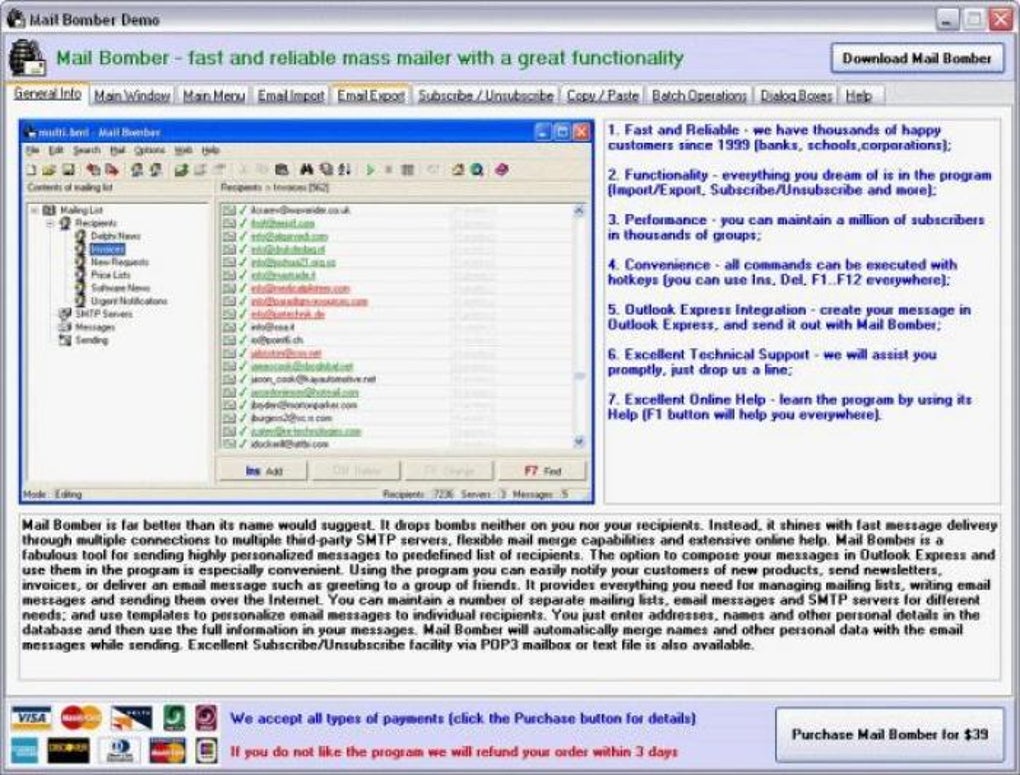Click recipient list scroll down arrow
The image size is (1020, 775).
coord(578,442)
